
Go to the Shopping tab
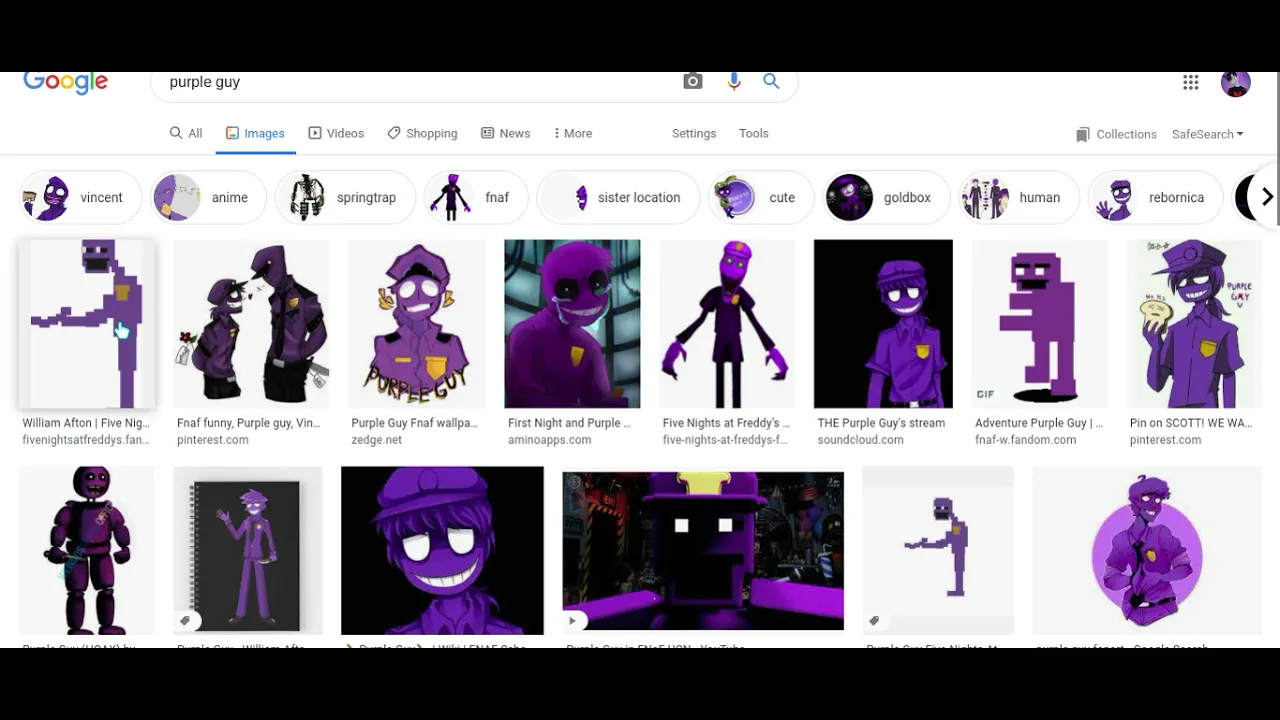point(422,133)
